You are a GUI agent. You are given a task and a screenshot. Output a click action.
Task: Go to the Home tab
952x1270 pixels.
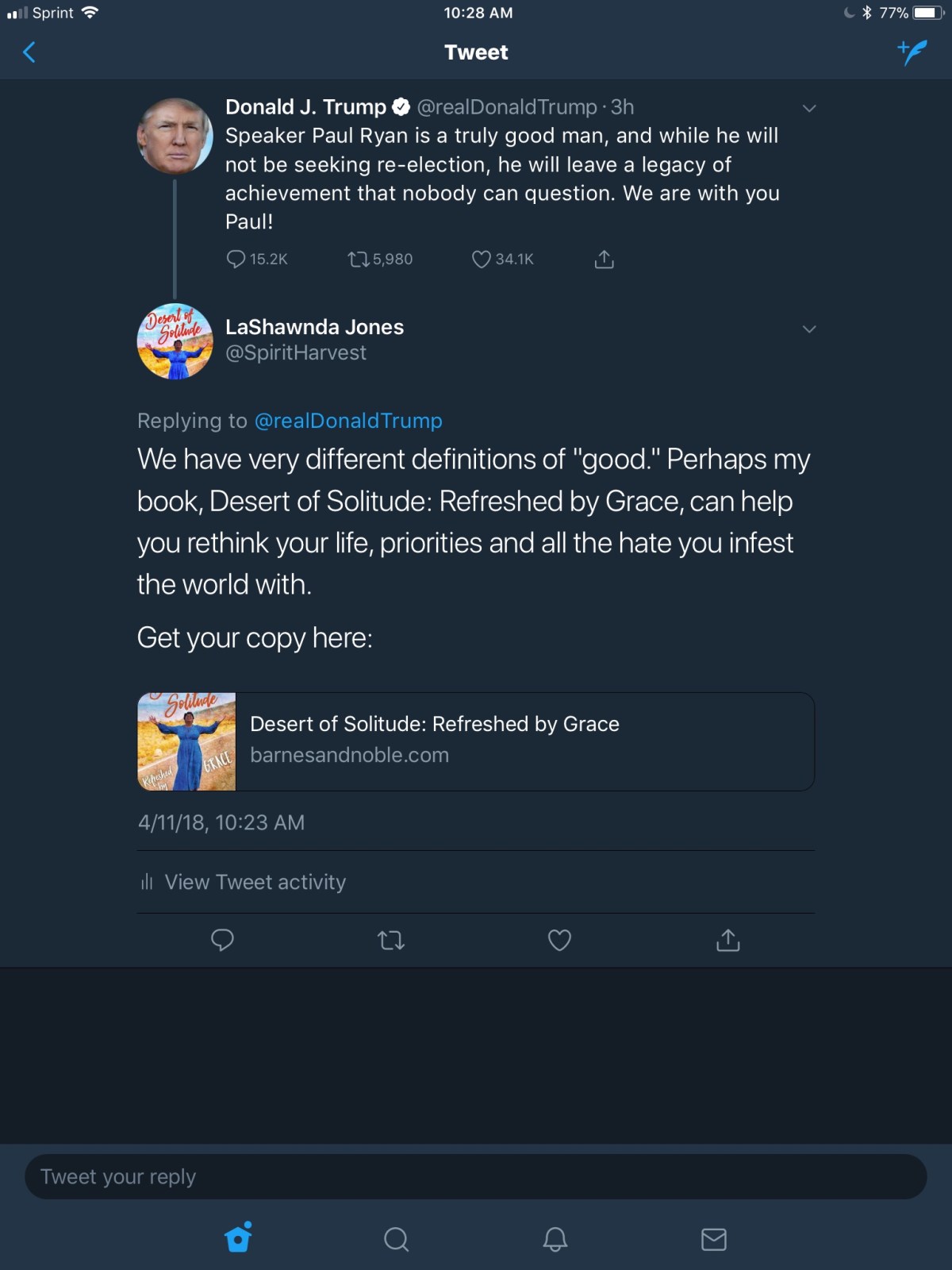coord(239,1238)
